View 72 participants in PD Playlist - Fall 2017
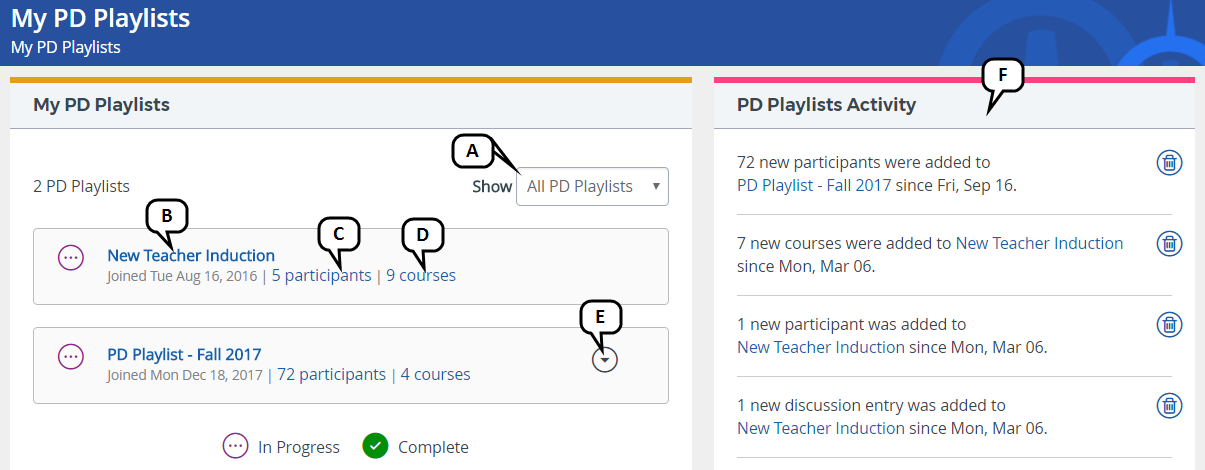The width and height of the screenshot is (1205, 470). pos(331,375)
